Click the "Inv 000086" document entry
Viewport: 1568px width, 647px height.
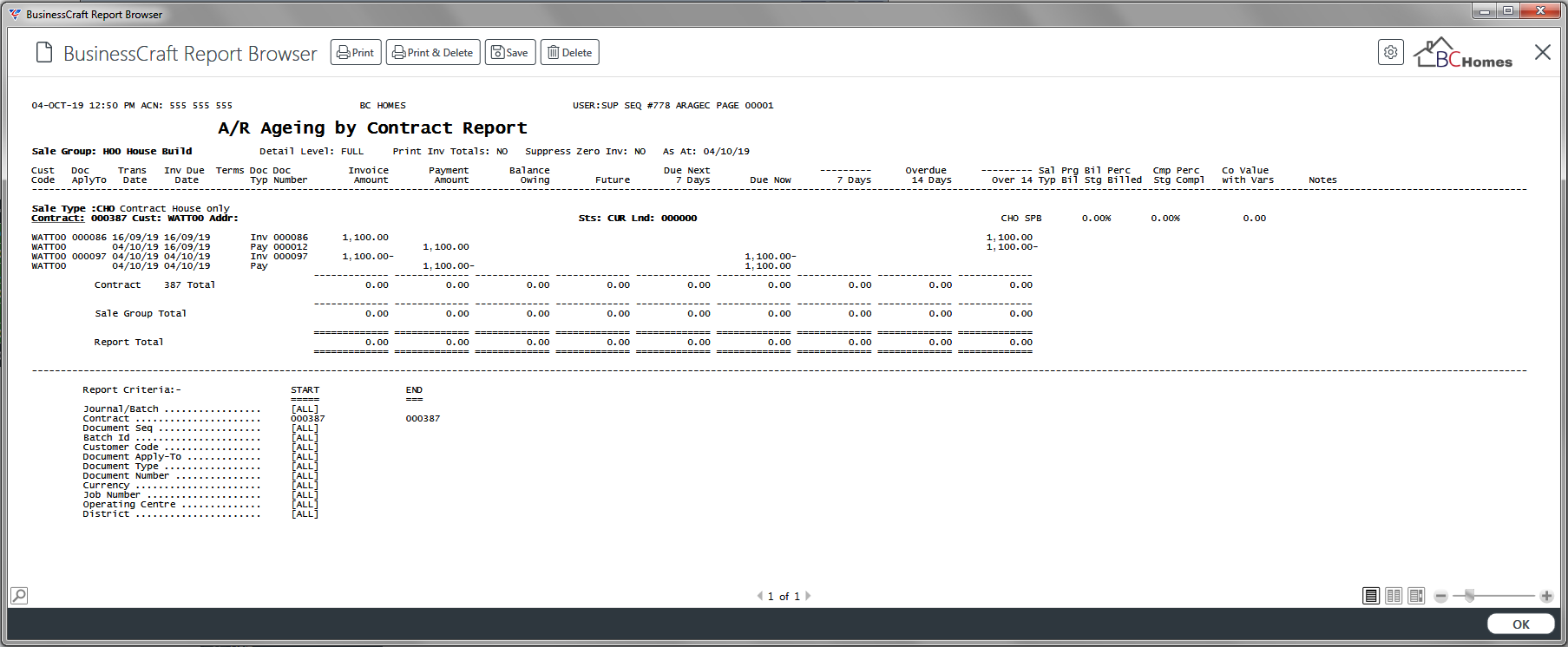click(279, 238)
